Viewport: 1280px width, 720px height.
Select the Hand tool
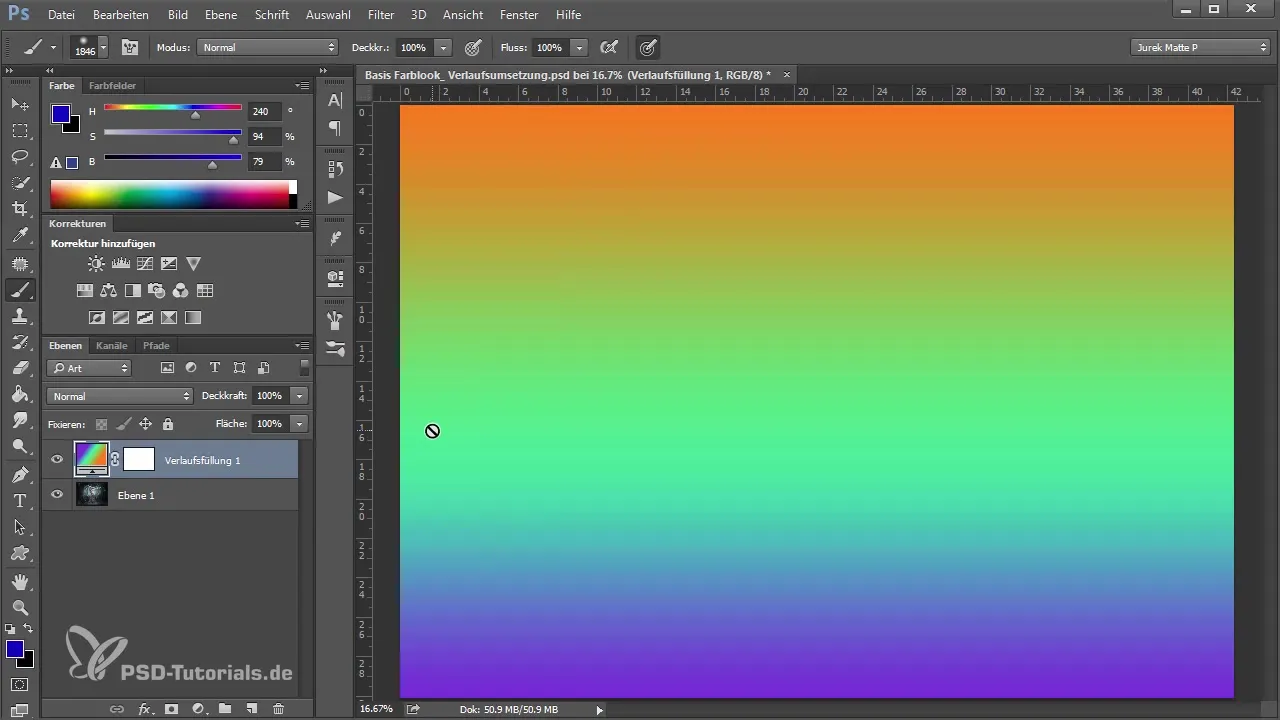pyautogui.click(x=19, y=581)
